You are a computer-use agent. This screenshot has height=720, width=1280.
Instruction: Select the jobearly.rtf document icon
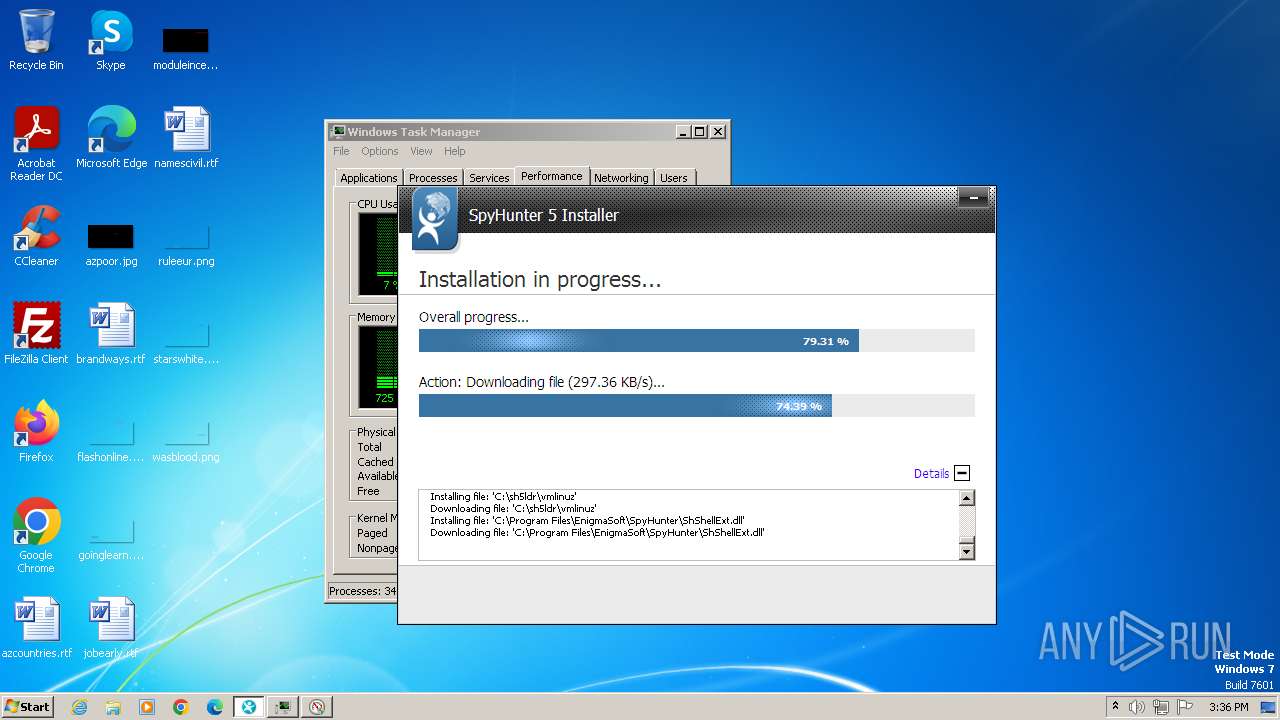click(x=111, y=627)
